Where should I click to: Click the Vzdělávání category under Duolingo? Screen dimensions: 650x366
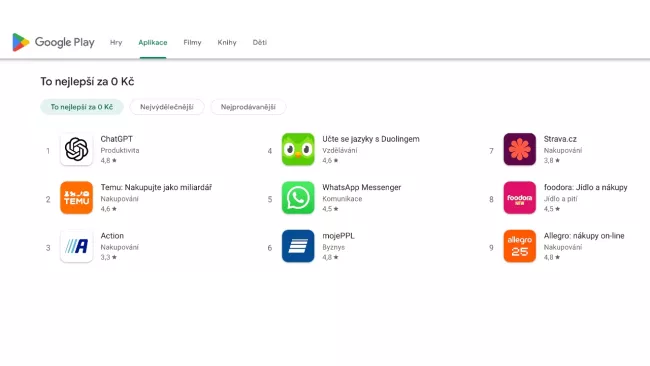[x=340, y=150]
